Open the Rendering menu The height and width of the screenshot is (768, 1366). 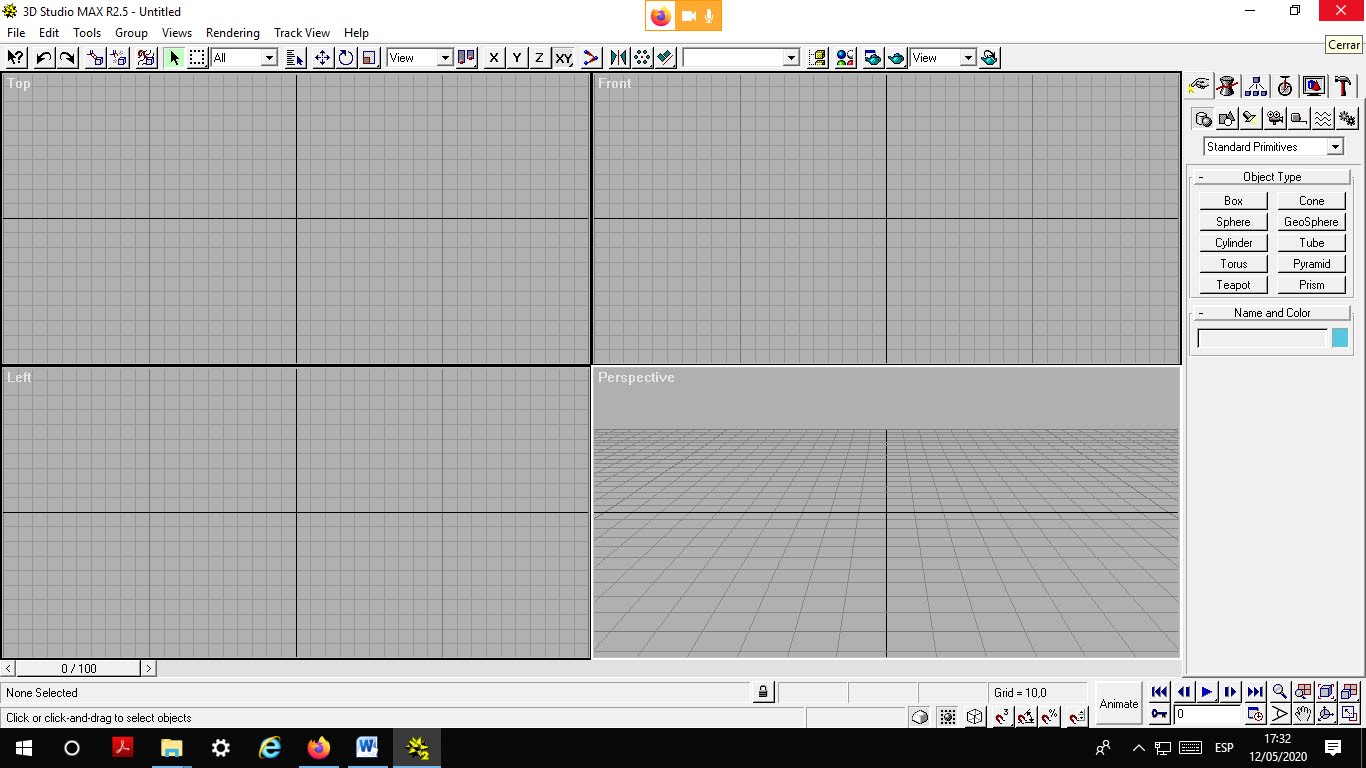tap(232, 32)
